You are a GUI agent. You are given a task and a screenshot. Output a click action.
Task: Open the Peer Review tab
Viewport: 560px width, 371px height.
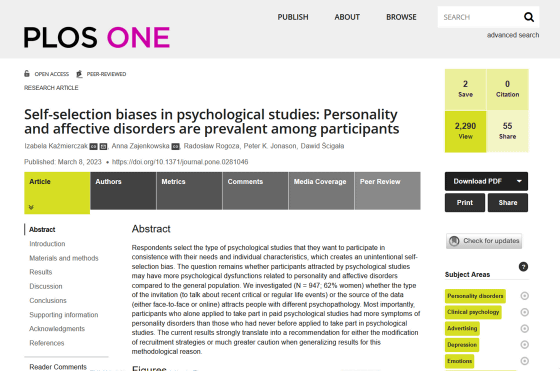[x=388, y=191]
